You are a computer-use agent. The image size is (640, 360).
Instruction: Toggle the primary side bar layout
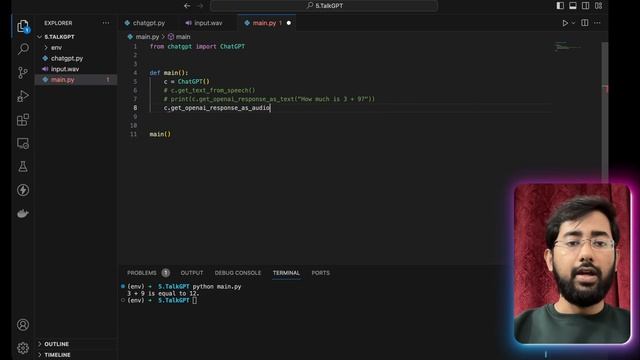(560, 5)
